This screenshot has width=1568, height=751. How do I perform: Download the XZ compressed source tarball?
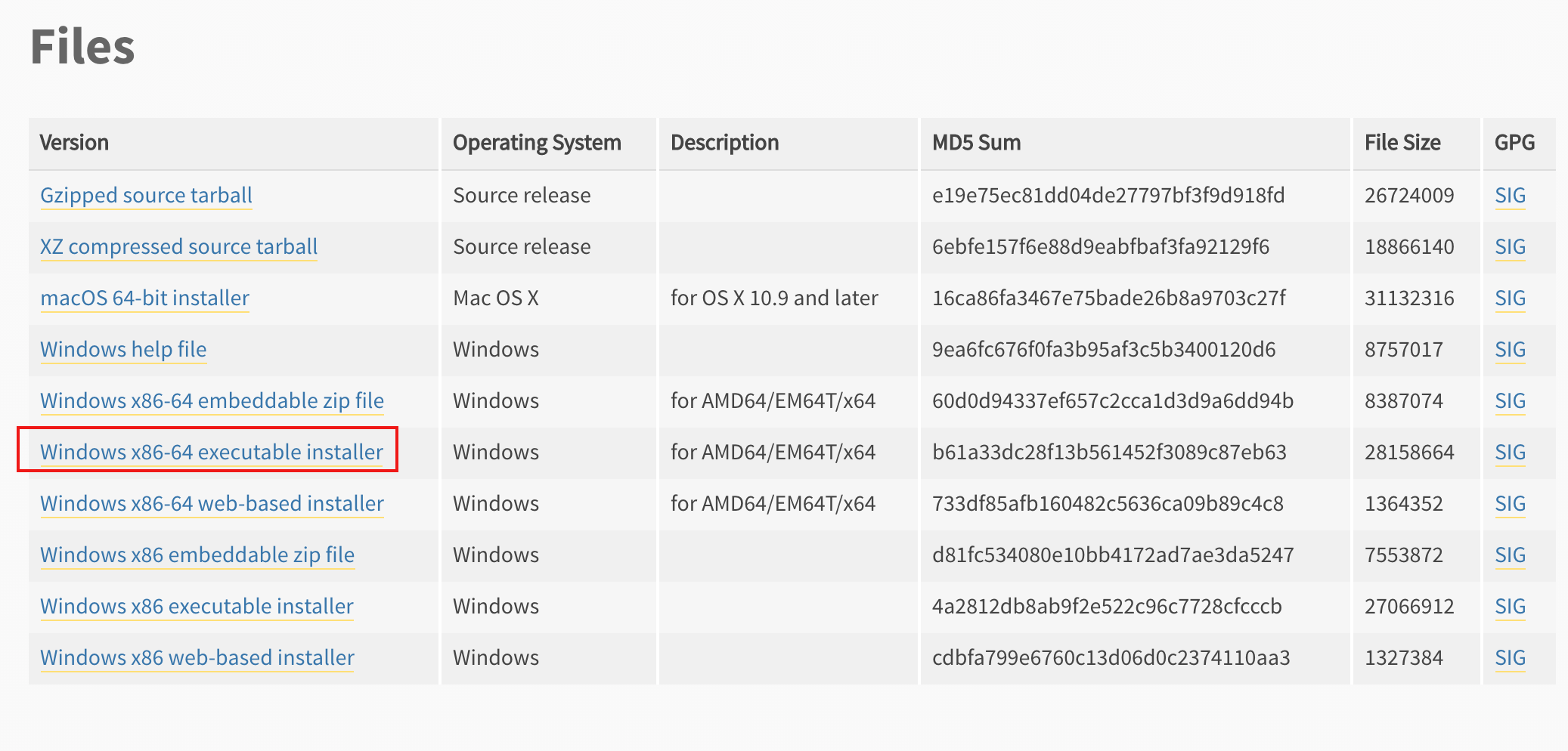178,247
